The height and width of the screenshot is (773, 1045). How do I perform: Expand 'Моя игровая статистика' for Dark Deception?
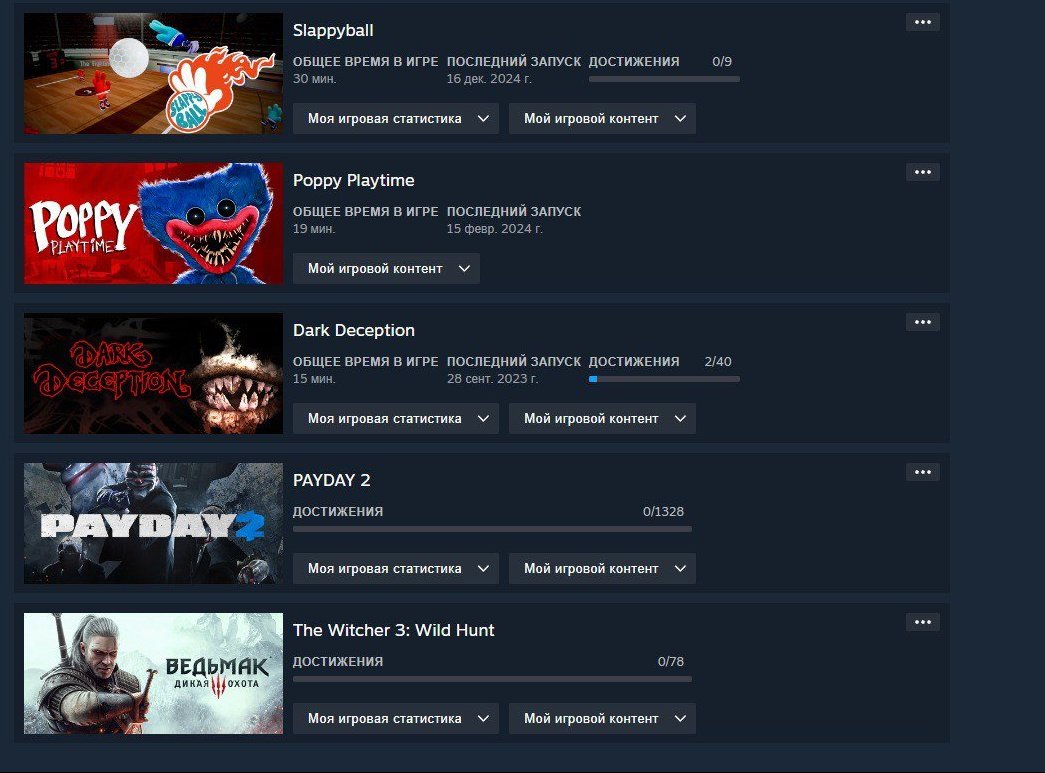pyautogui.click(x=396, y=418)
